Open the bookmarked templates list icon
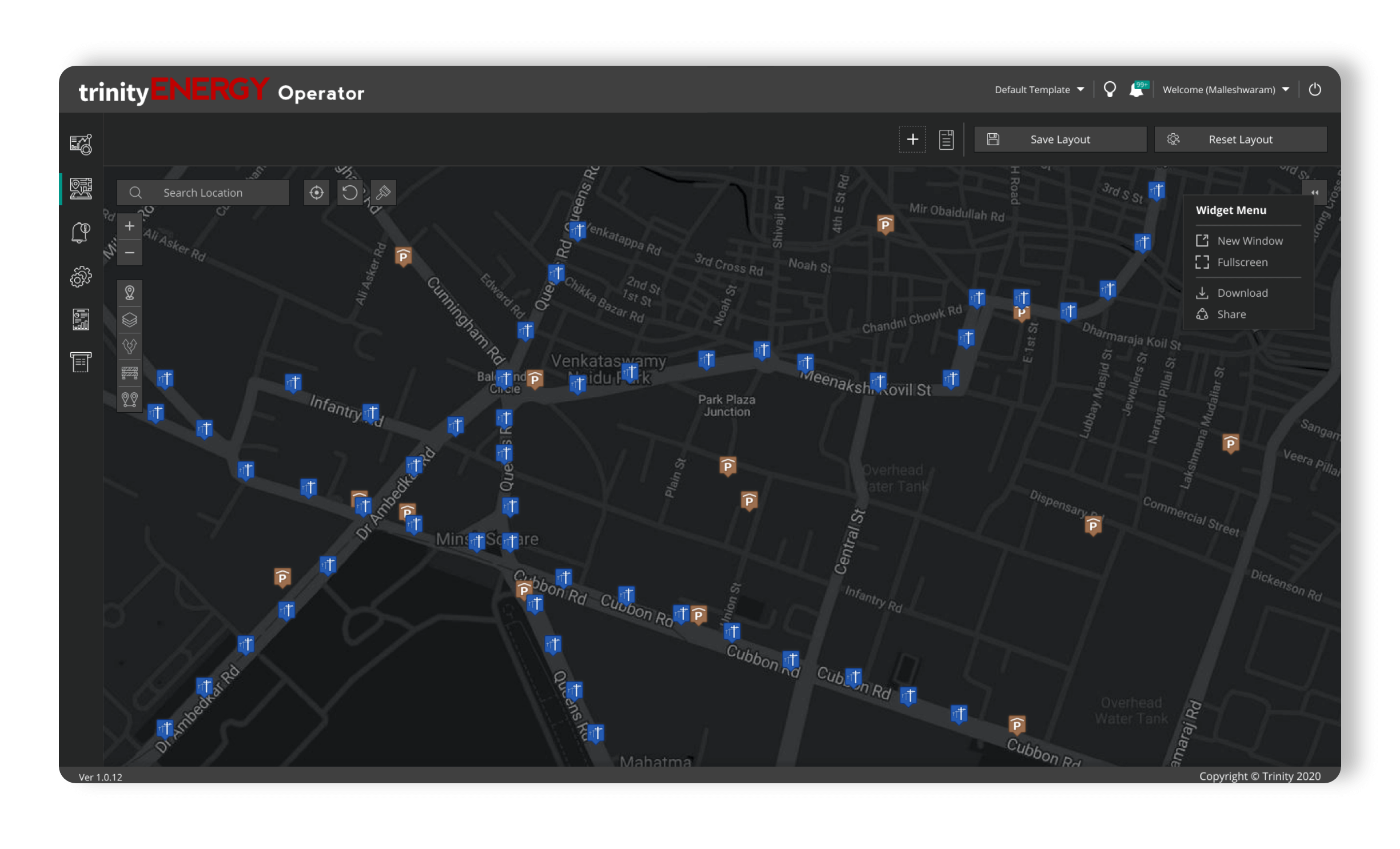 [946, 139]
